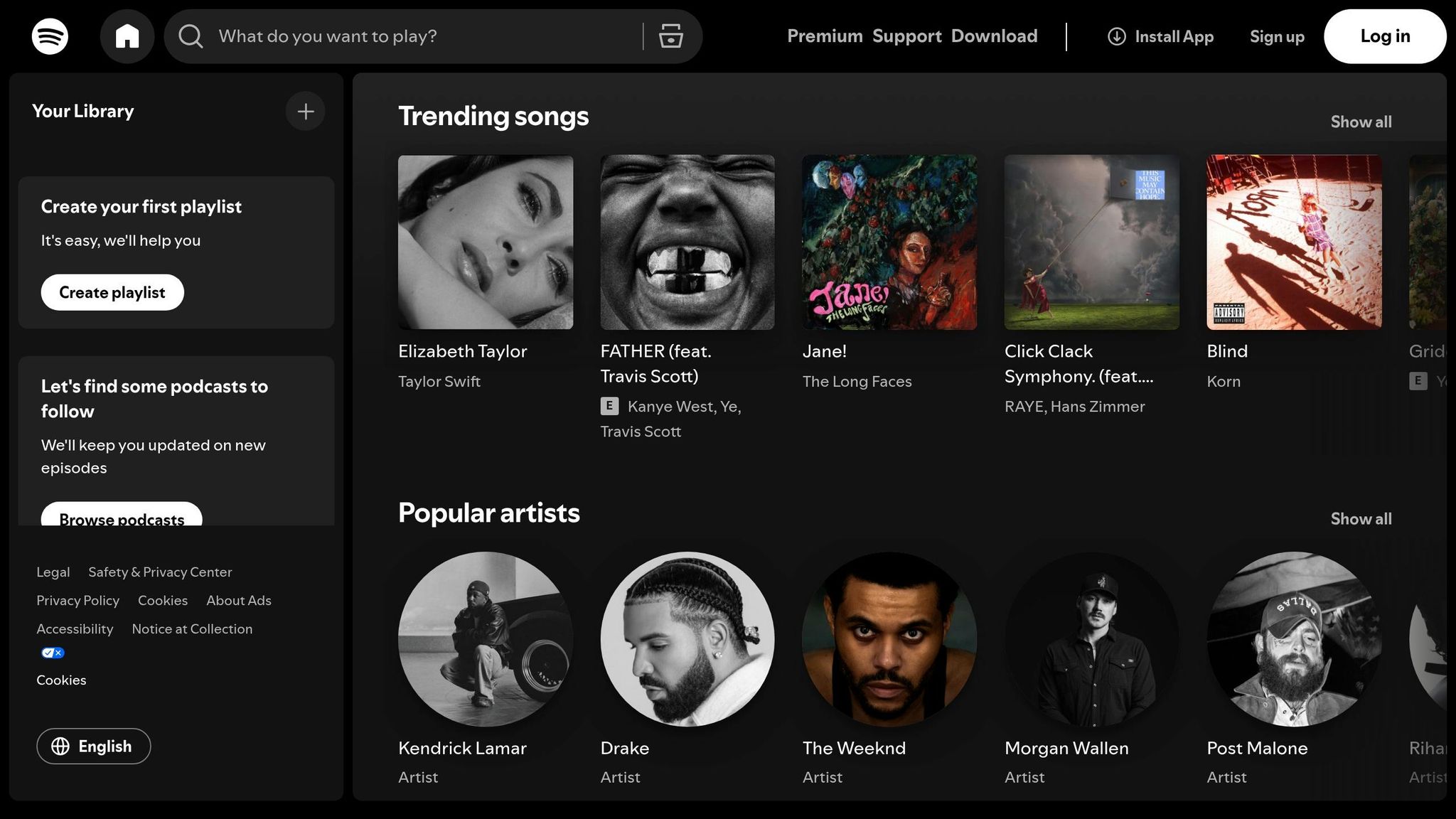Click 'FATHER (feat. Travis Scott)' title
Image resolution: width=1456 pixels, height=819 pixels.
(655, 363)
